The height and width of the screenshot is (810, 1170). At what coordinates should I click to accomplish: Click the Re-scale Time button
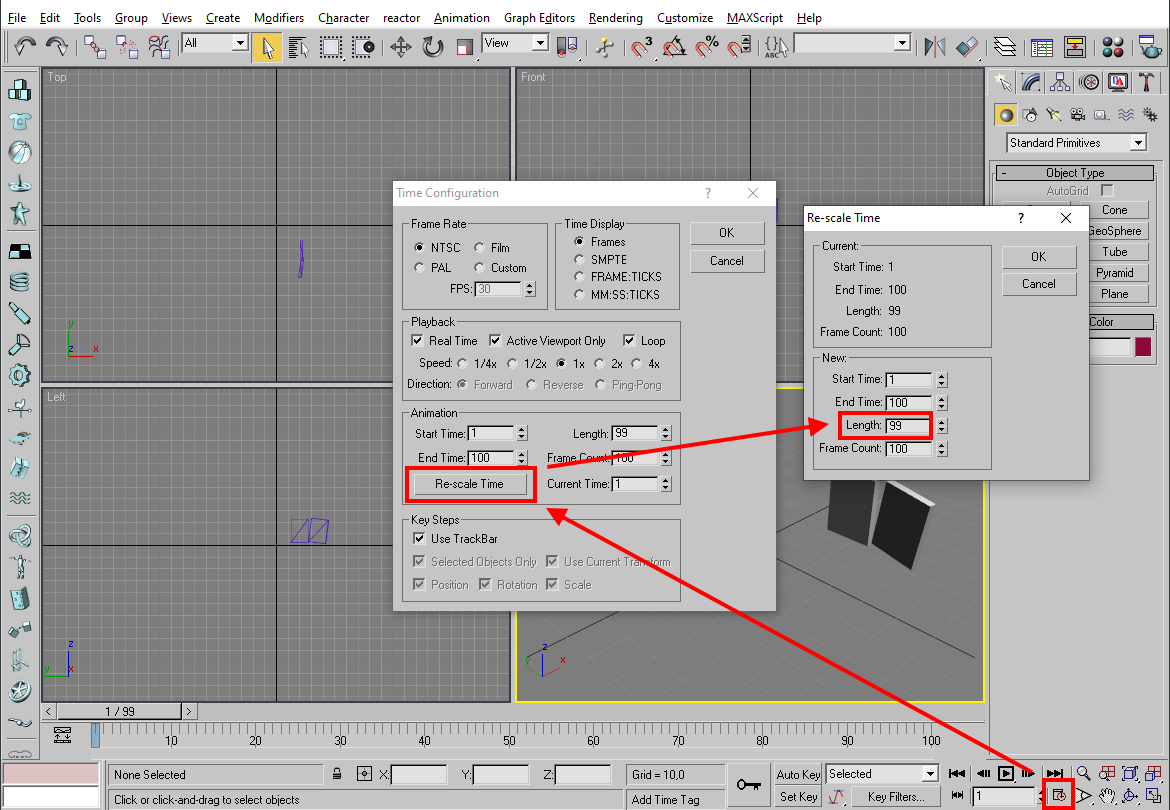[469, 484]
